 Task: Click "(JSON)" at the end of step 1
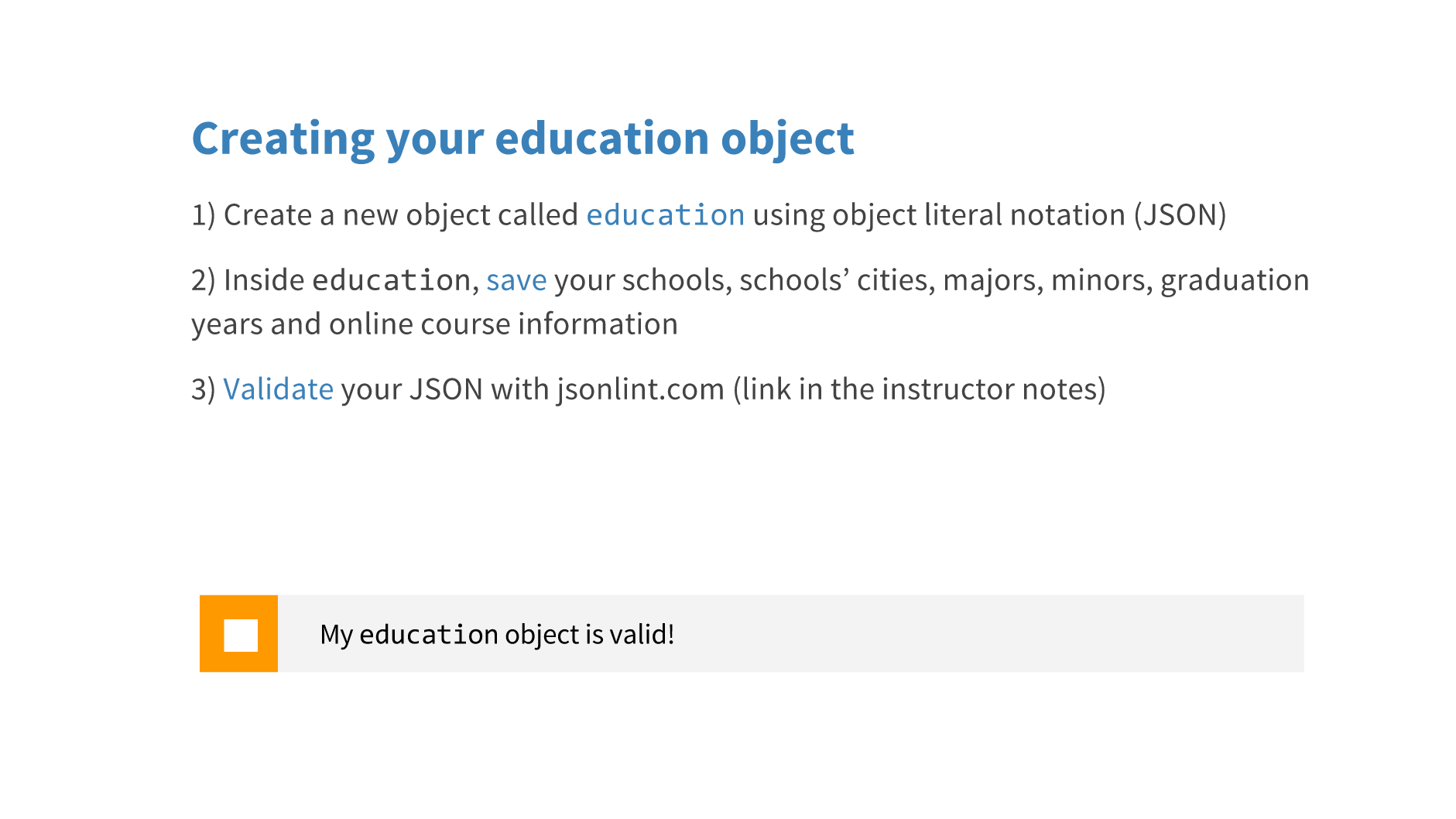tap(1180, 215)
